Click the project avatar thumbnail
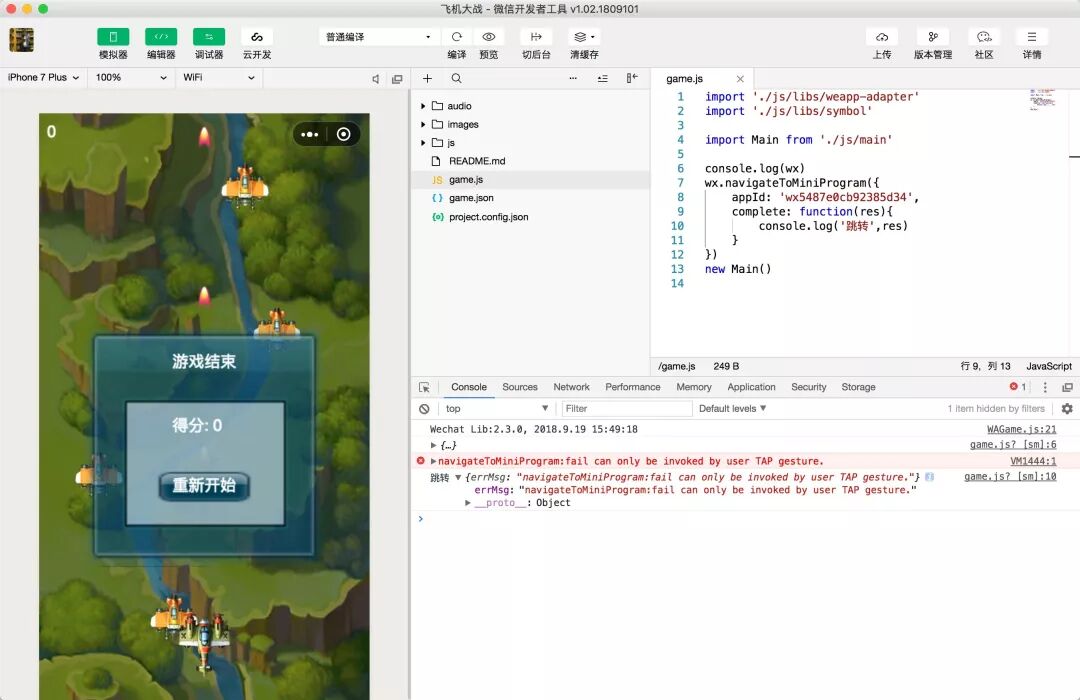Image resolution: width=1080 pixels, height=700 pixels. (21, 40)
